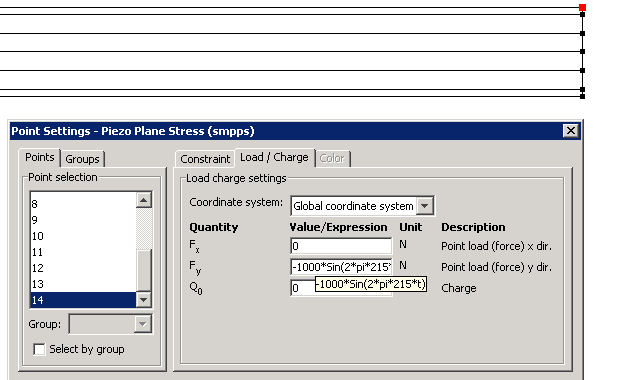This screenshot has width=630, height=380.
Task: Click the Fy expression input field
Action: tap(341, 267)
